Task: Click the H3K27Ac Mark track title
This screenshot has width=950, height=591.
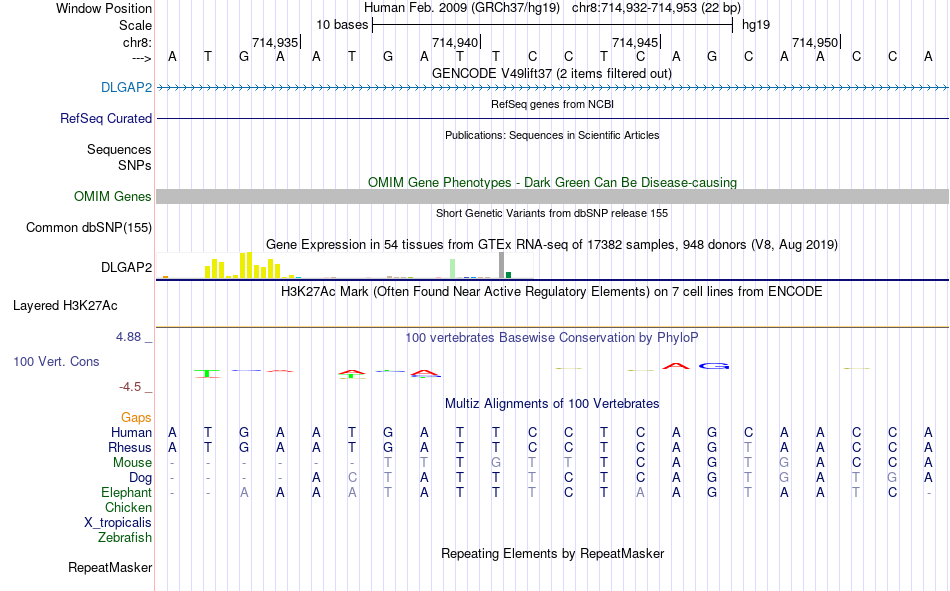Action: pyautogui.click(x=552, y=292)
